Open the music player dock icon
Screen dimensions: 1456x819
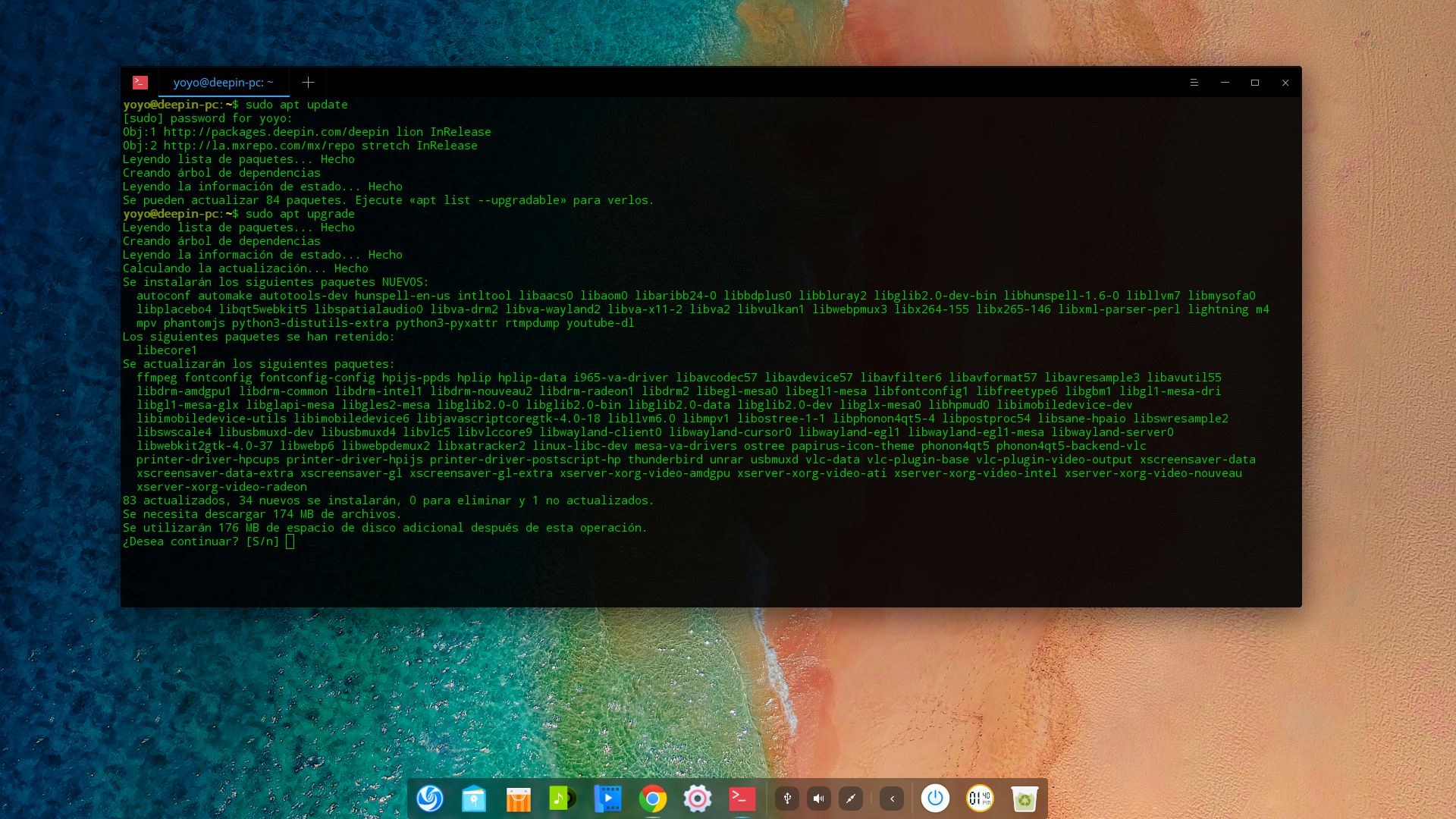[x=563, y=799]
